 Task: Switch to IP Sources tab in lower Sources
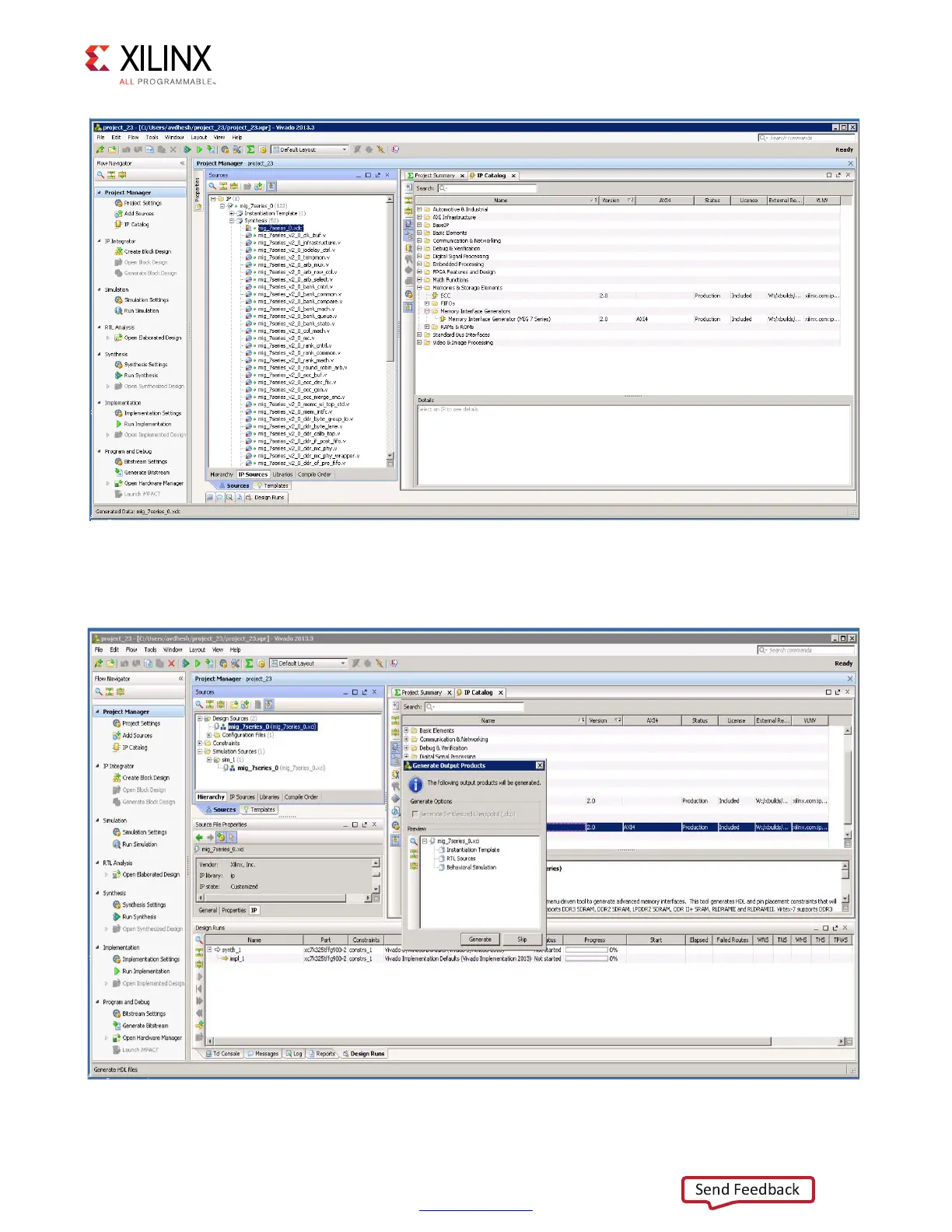(243, 797)
